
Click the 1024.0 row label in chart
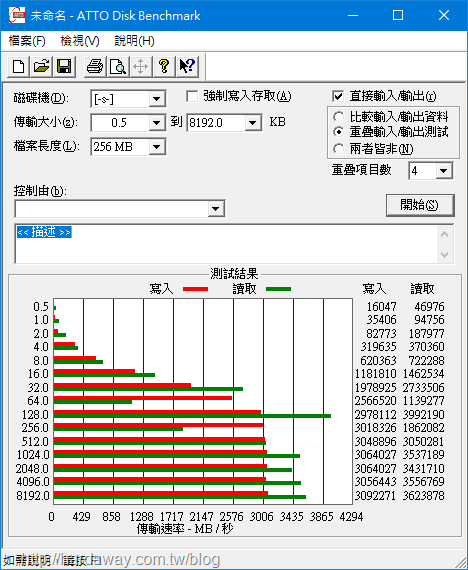33,455
